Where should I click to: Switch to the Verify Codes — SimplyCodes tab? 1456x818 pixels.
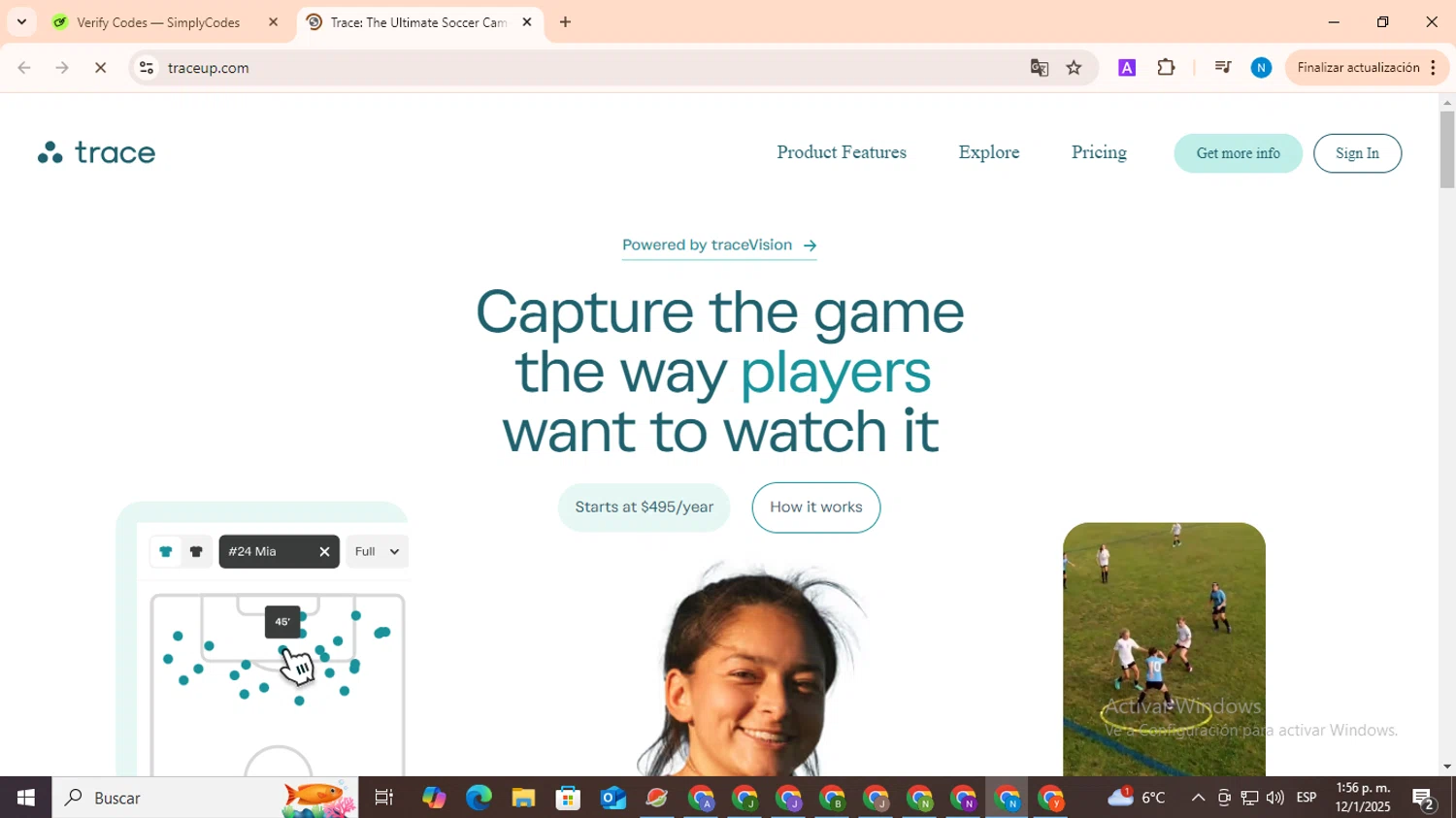coord(165,22)
